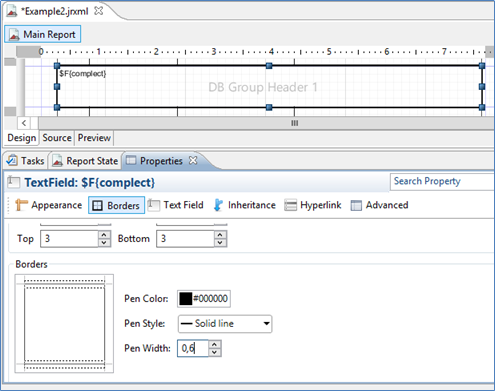The width and height of the screenshot is (495, 391).
Task: Increase the Bottom padding value
Action: [220, 235]
